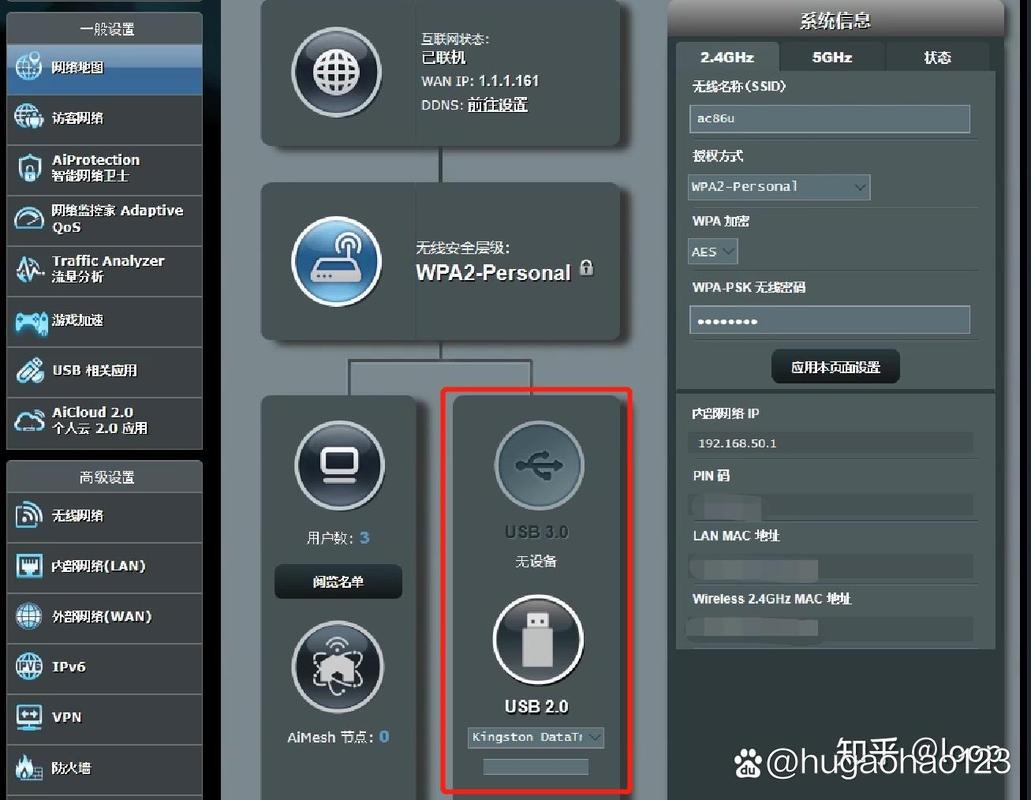Switch to the 状态 status tab
Image resolution: width=1031 pixels, height=800 pixels.
pyautogui.click(x=937, y=57)
